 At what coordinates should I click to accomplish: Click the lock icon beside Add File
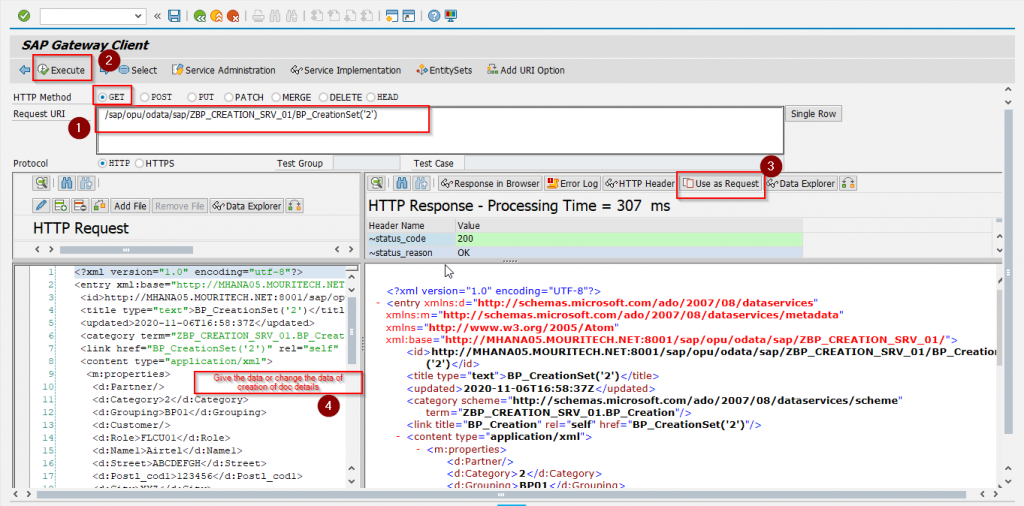(x=100, y=206)
